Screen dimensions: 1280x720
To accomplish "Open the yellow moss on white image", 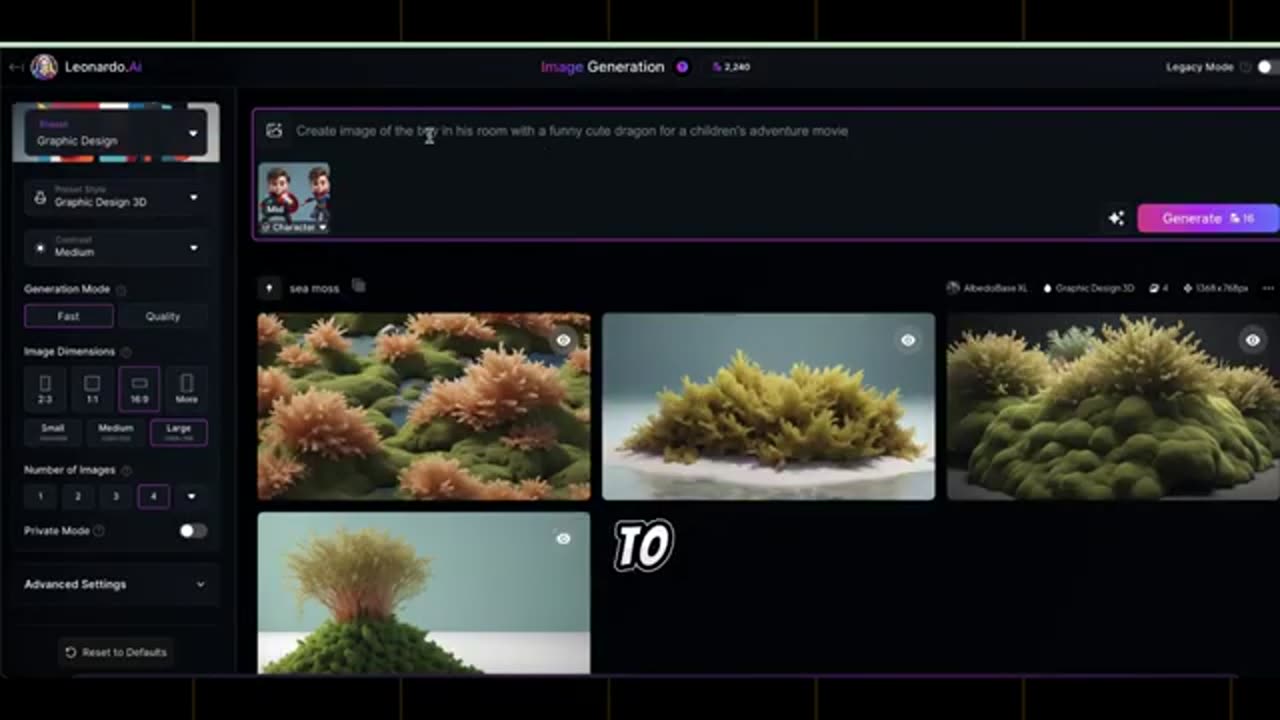I will tap(768, 407).
